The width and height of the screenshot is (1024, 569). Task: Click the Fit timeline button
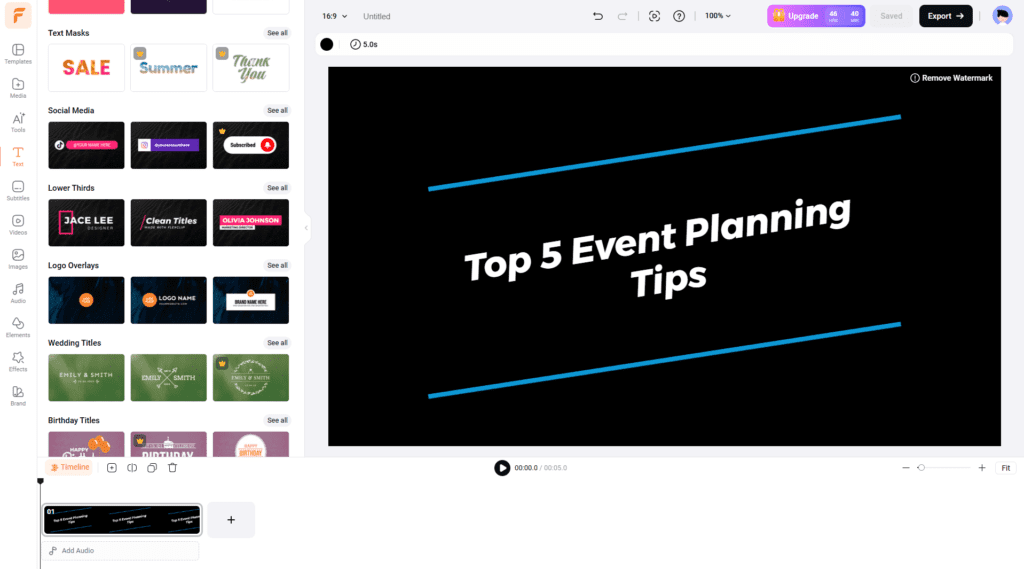coord(1006,468)
